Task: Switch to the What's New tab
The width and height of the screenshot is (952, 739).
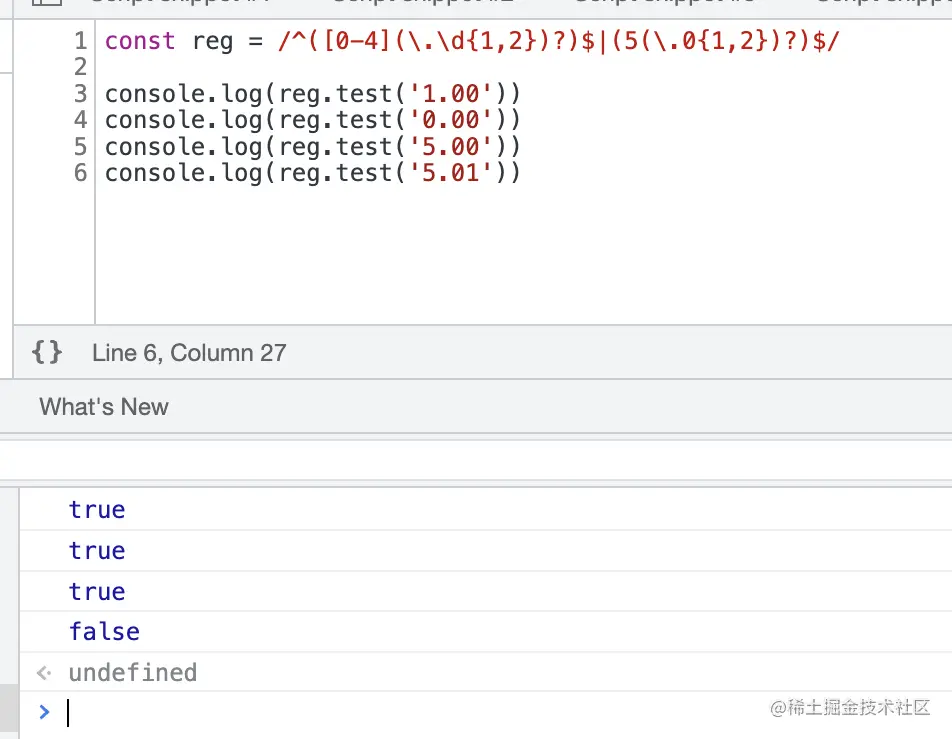Action: tap(104, 407)
